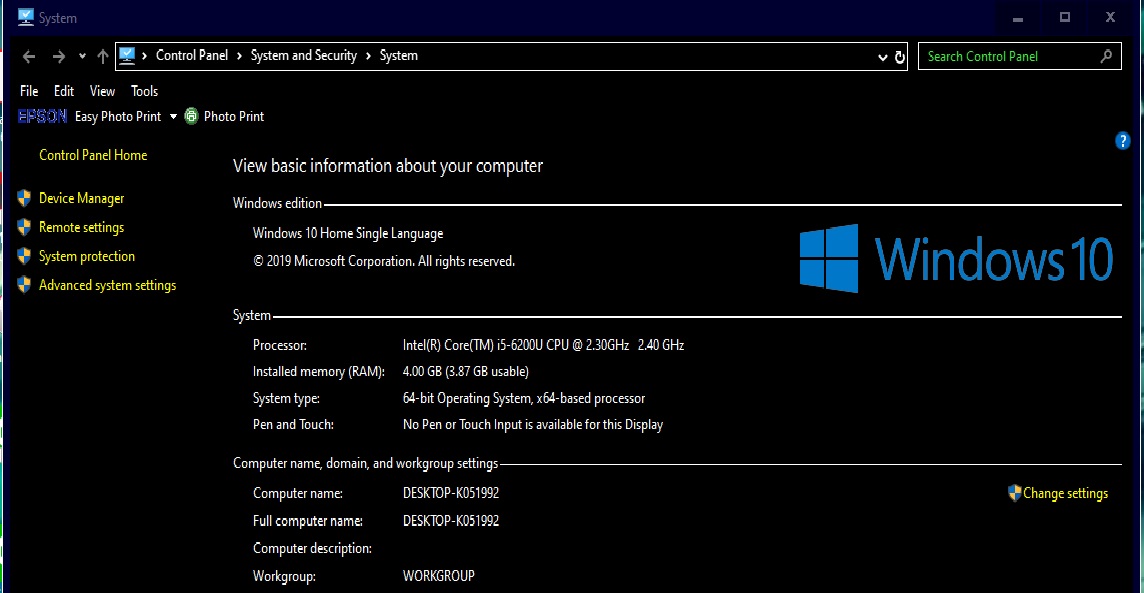Viewport: 1144px width, 593px height.
Task: Click the Forward navigation arrow
Action: (x=59, y=57)
